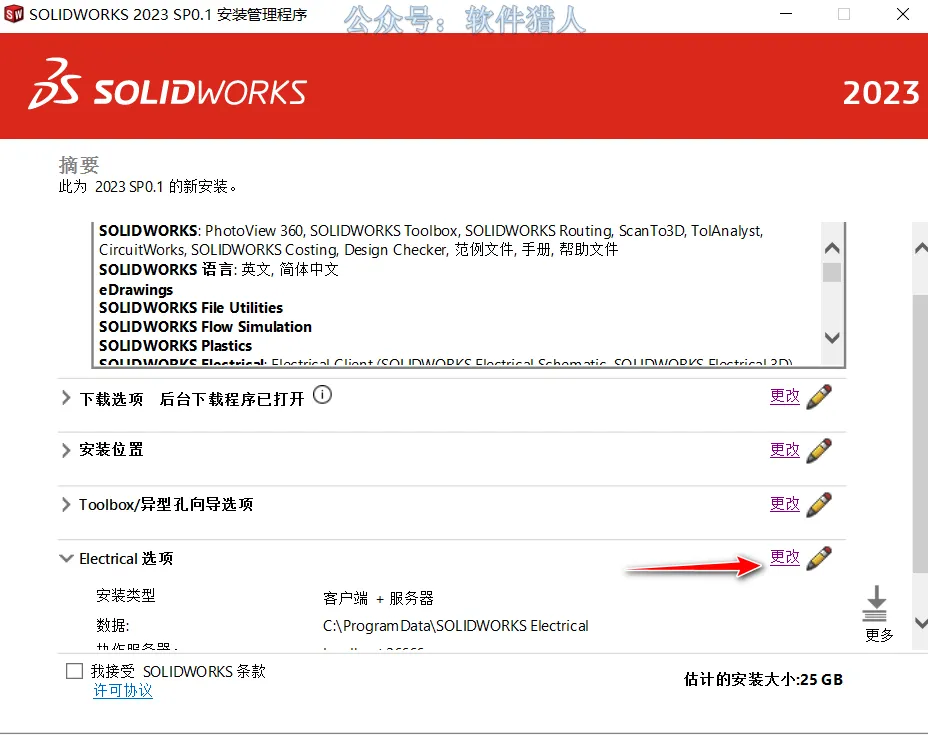The height and width of the screenshot is (735, 928).
Task: Select SOLIDWORKS Flow Simulation in list
Action: (205, 327)
